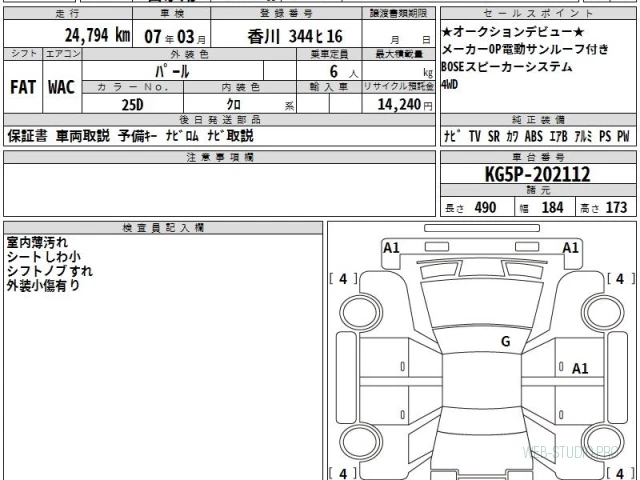Click the G mark on windshield diagram

point(505,341)
